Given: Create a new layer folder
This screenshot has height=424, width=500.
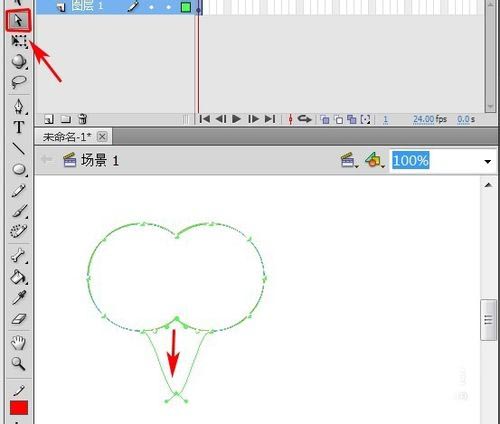Looking at the screenshot, I should pyautogui.click(x=66, y=119).
